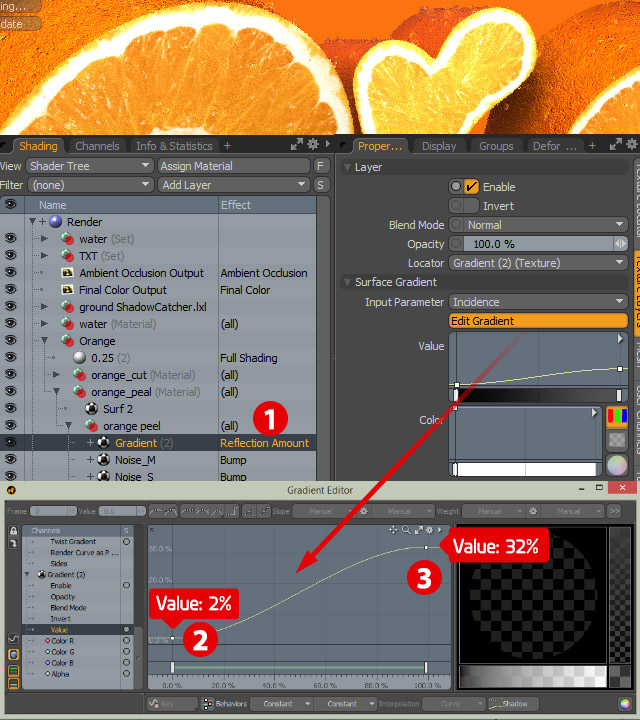Screen dimensions: 640x720
Task: Collapse the Surface Gradient section
Action: point(348,282)
